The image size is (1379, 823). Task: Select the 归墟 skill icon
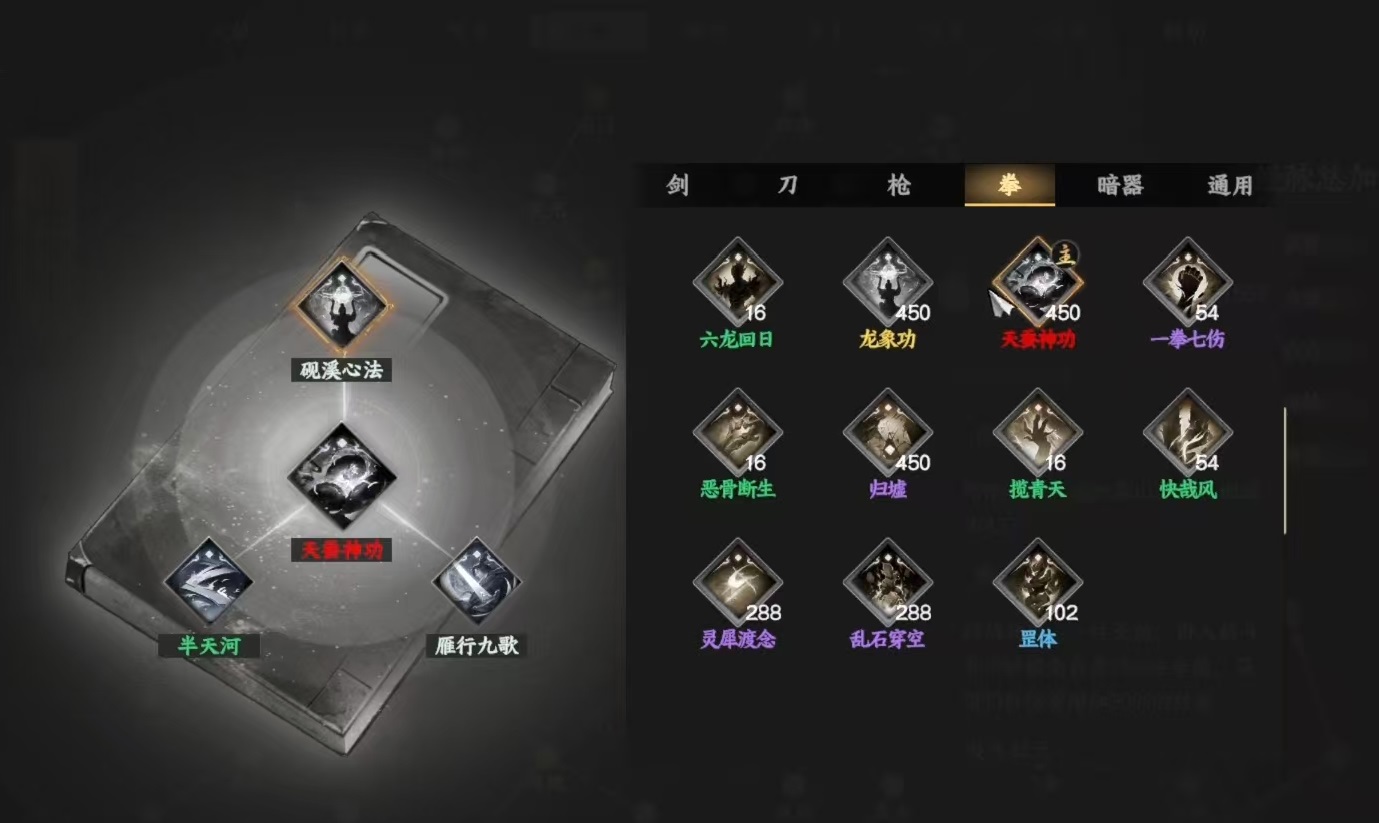coord(887,432)
